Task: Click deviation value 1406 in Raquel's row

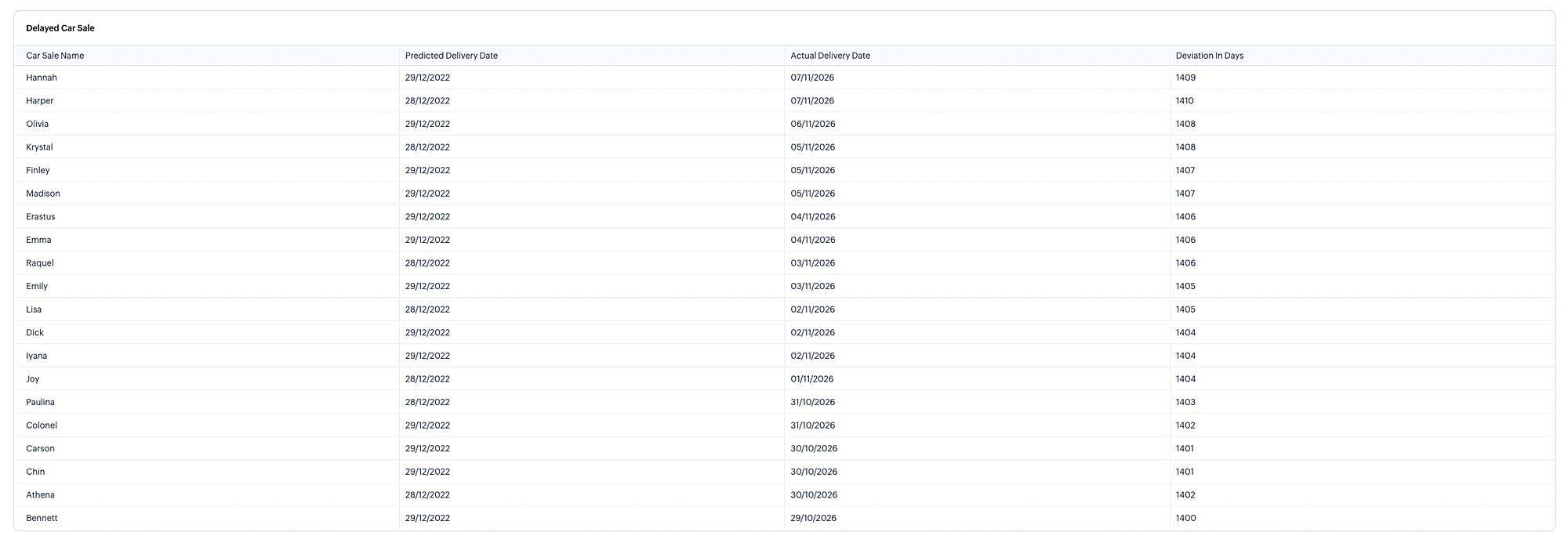Action: tap(1186, 263)
